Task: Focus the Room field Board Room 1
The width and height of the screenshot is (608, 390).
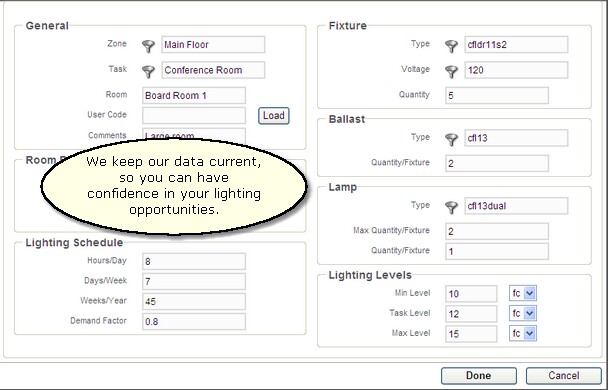Action: point(194,95)
